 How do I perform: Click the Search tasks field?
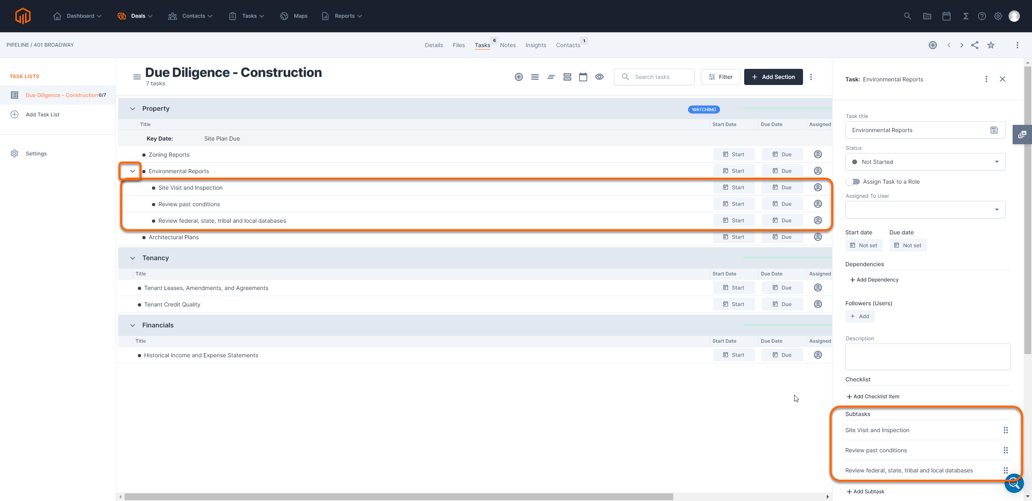(654, 77)
